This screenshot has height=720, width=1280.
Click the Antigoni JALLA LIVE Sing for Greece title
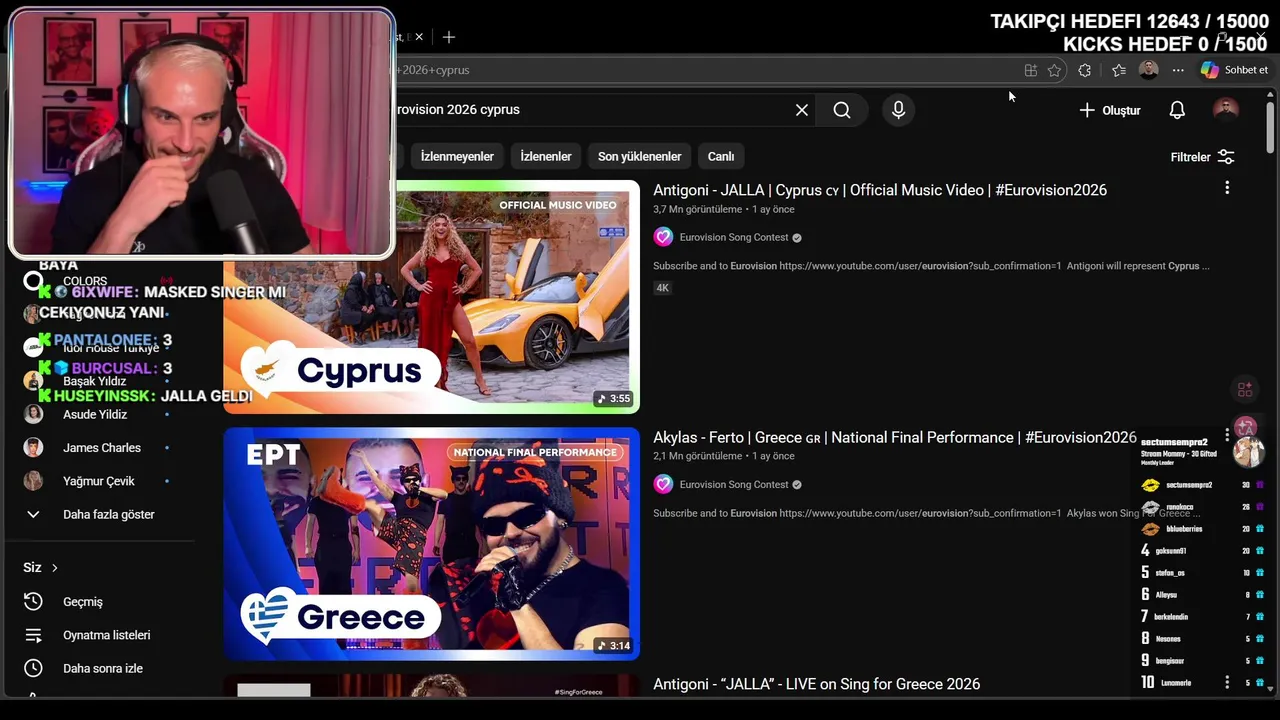pyautogui.click(x=816, y=684)
